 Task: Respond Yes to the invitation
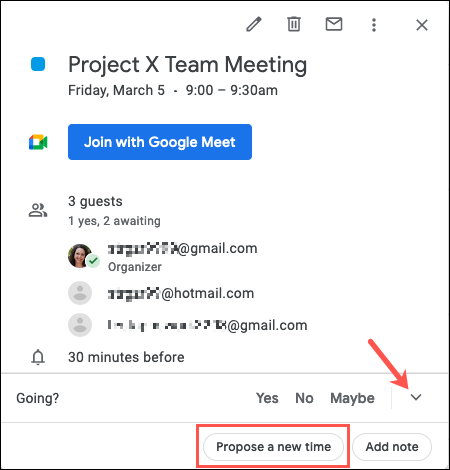click(x=267, y=398)
